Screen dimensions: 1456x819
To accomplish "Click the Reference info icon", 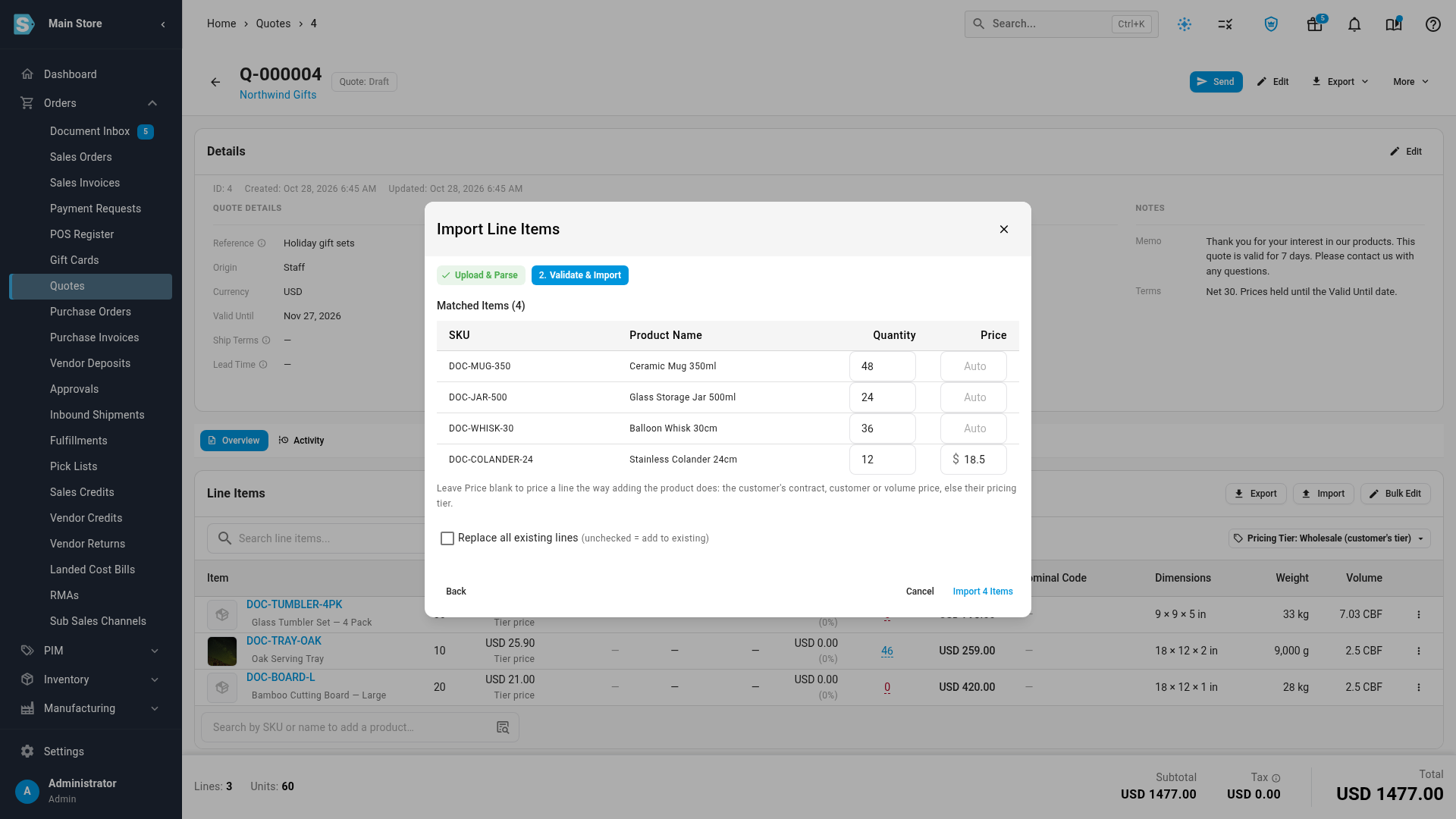I will click(x=262, y=243).
